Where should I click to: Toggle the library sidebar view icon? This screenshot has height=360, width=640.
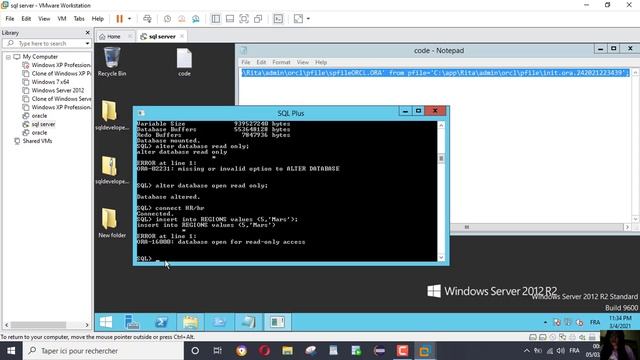(216, 19)
